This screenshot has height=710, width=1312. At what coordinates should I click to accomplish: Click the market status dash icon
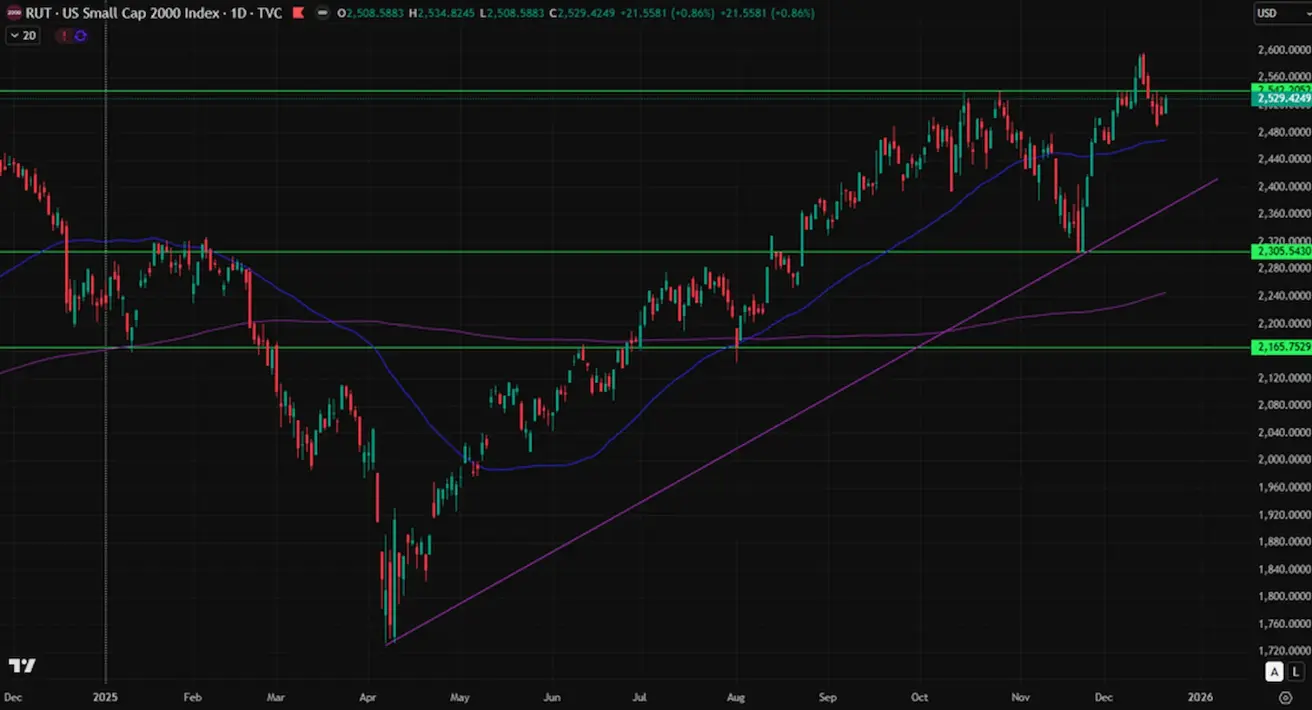(322, 14)
